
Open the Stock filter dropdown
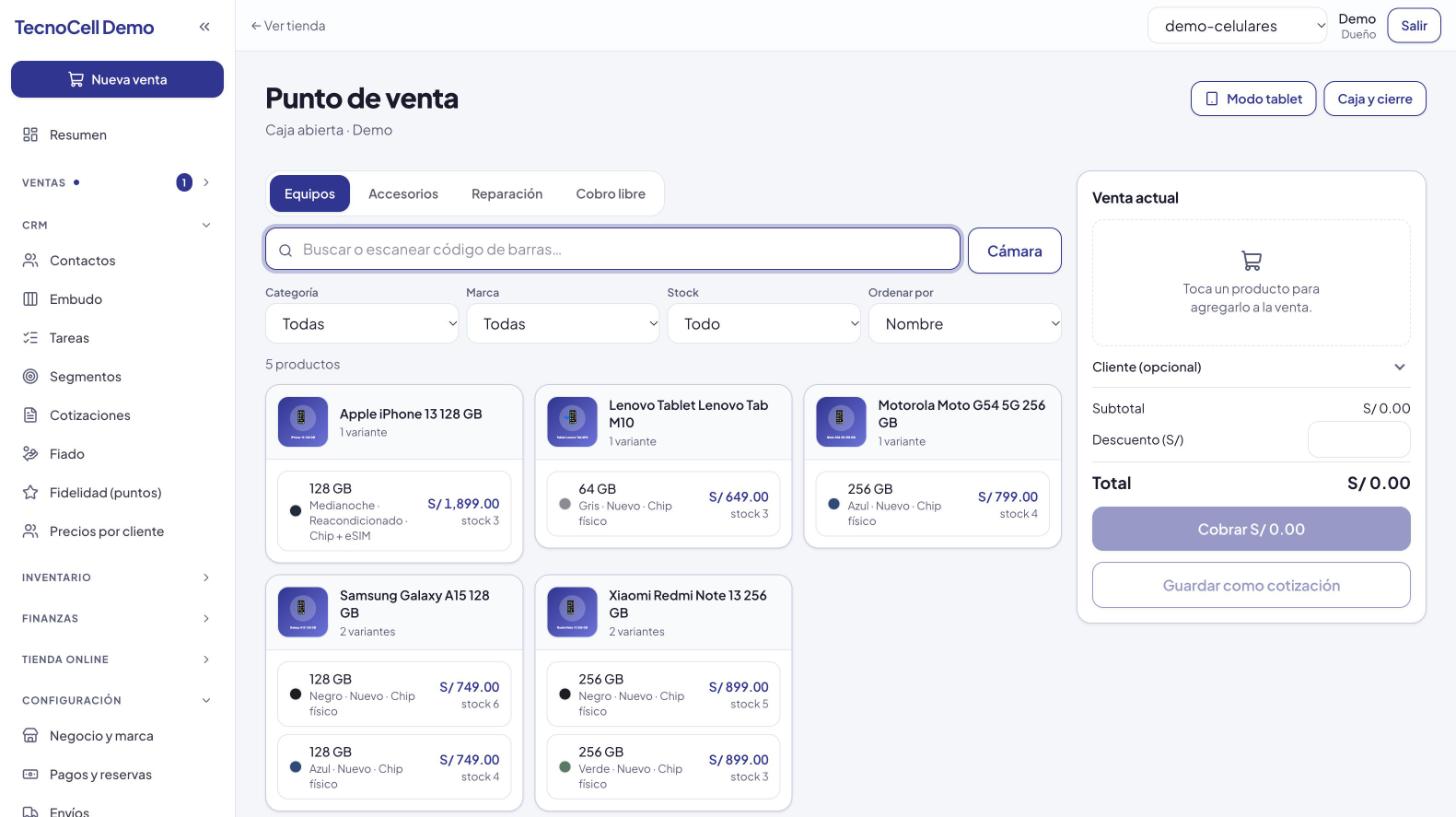(764, 324)
